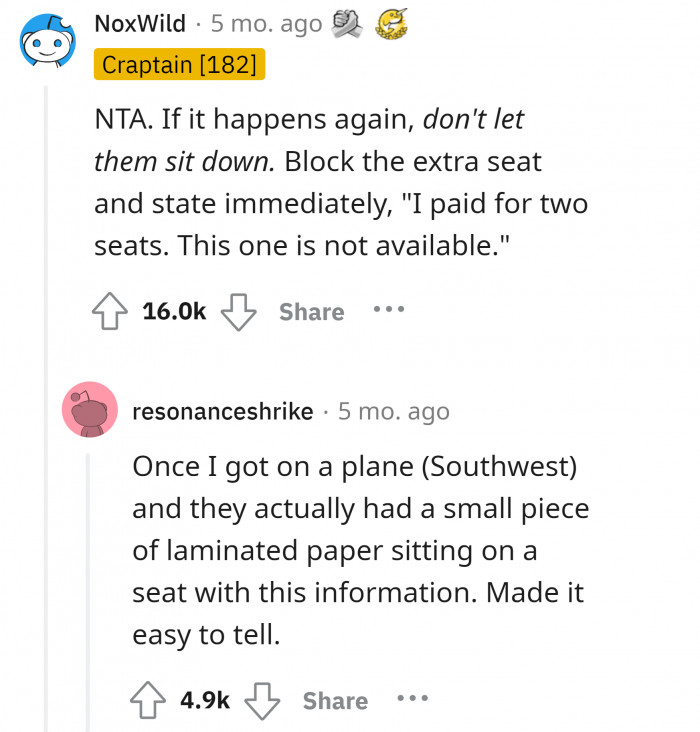Collapse resonanceshrike's reply thread line
The width and height of the screenshot is (700, 732).
click(x=88, y=590)
